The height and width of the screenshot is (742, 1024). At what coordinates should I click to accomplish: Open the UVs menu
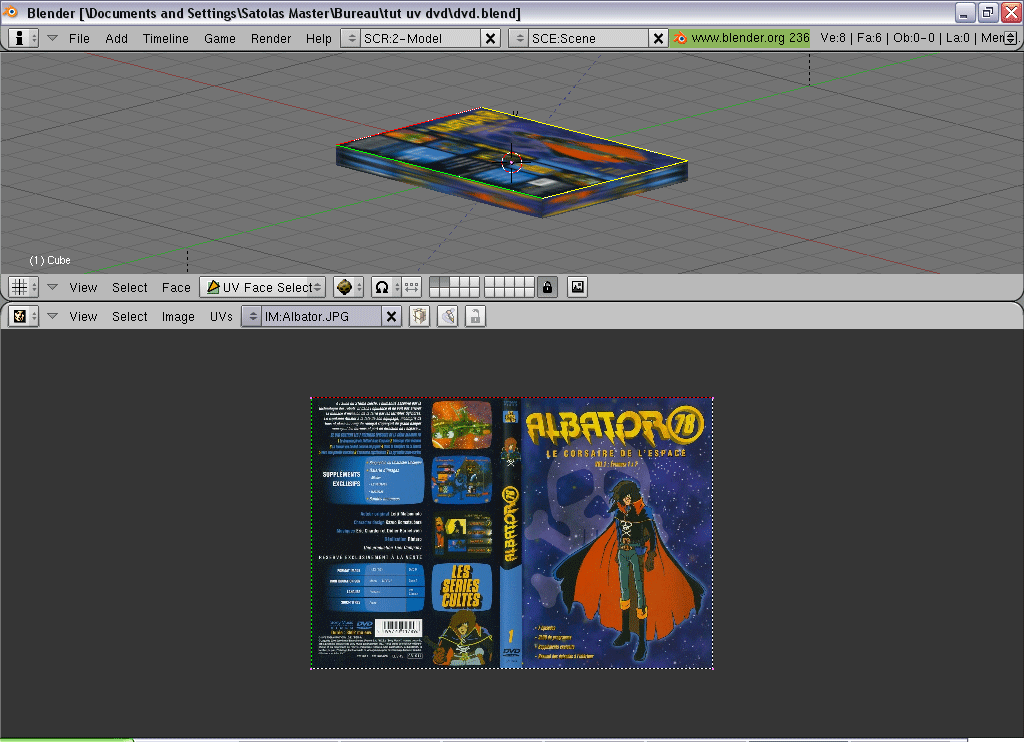pos(221,317)
